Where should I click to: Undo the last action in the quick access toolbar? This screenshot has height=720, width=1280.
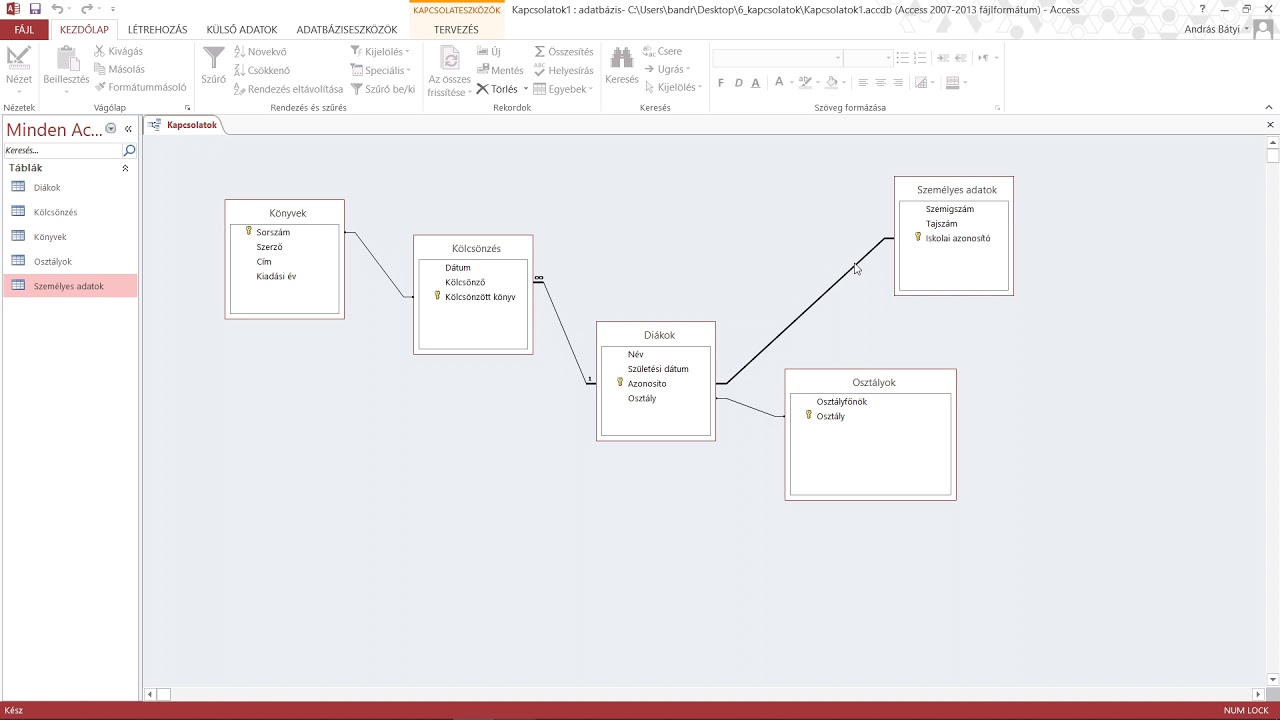(x=57, y=9)
